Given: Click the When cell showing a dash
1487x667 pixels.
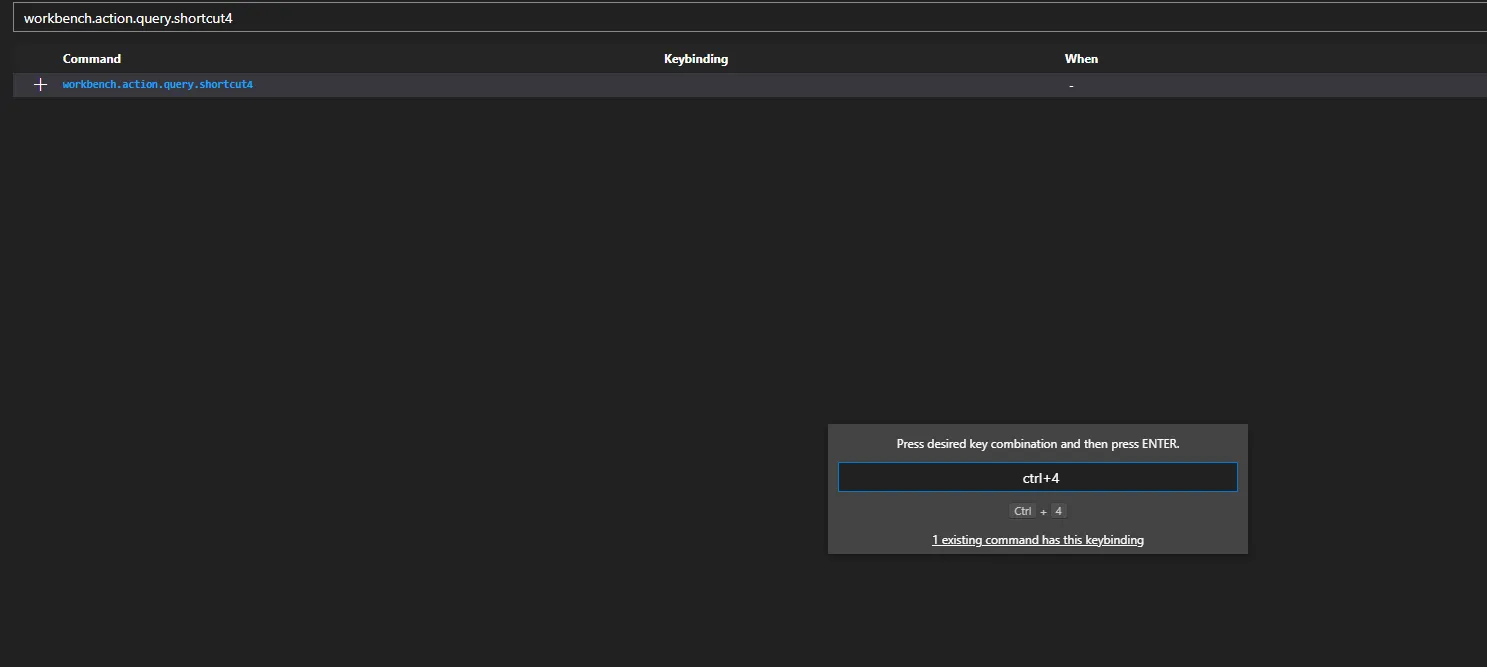Looking at the screenshot, I should [1071, 86].
